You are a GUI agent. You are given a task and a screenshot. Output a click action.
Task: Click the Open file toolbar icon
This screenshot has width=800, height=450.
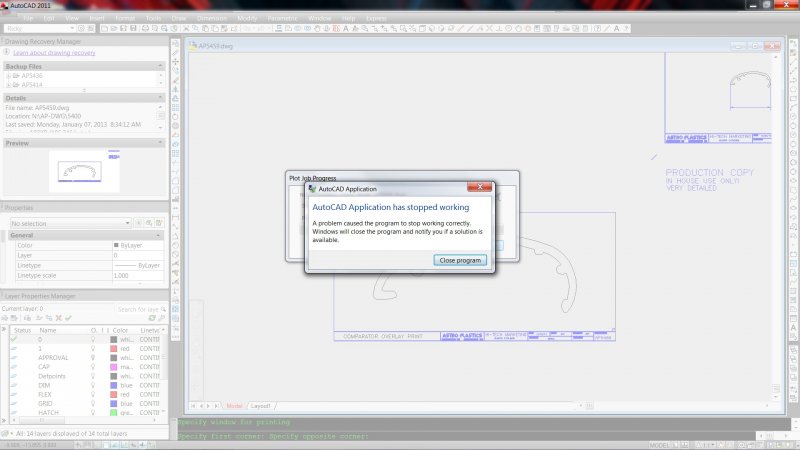[114, 29]
